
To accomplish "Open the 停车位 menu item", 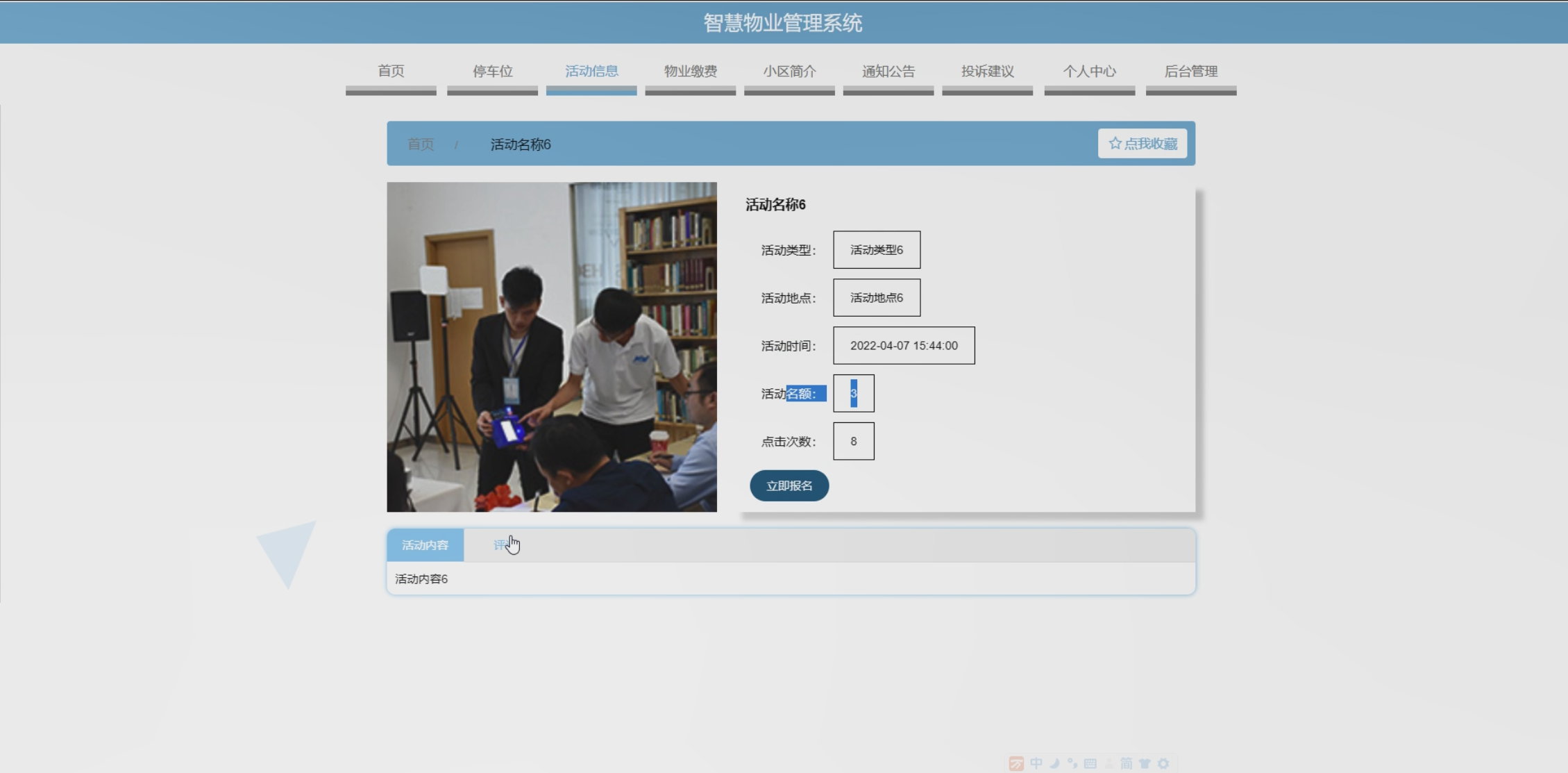I will point(492,72).
